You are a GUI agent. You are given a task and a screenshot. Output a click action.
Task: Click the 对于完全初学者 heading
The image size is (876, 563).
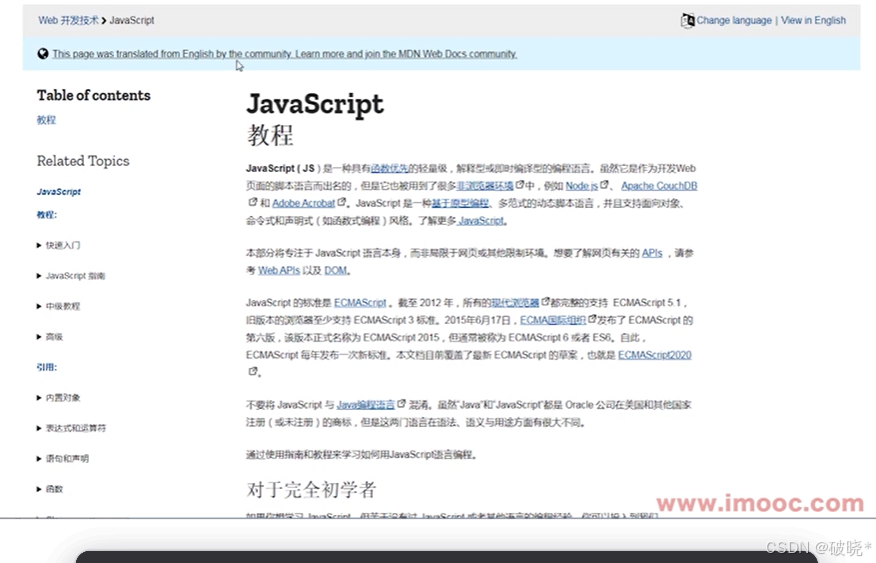click(311, 490)
